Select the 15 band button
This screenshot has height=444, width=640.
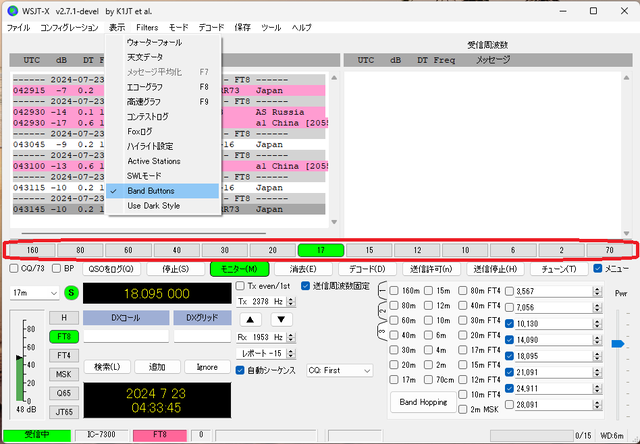(369, 250)
